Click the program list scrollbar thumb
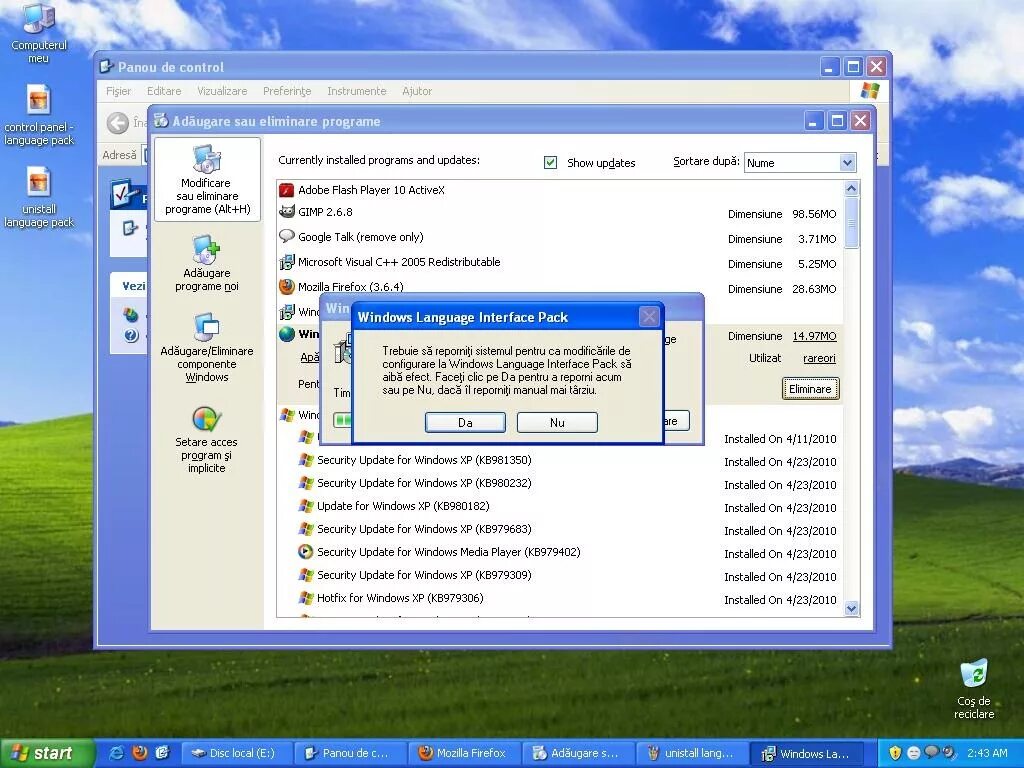This screenshot has width=1024, height=768. tap(851, 223)
